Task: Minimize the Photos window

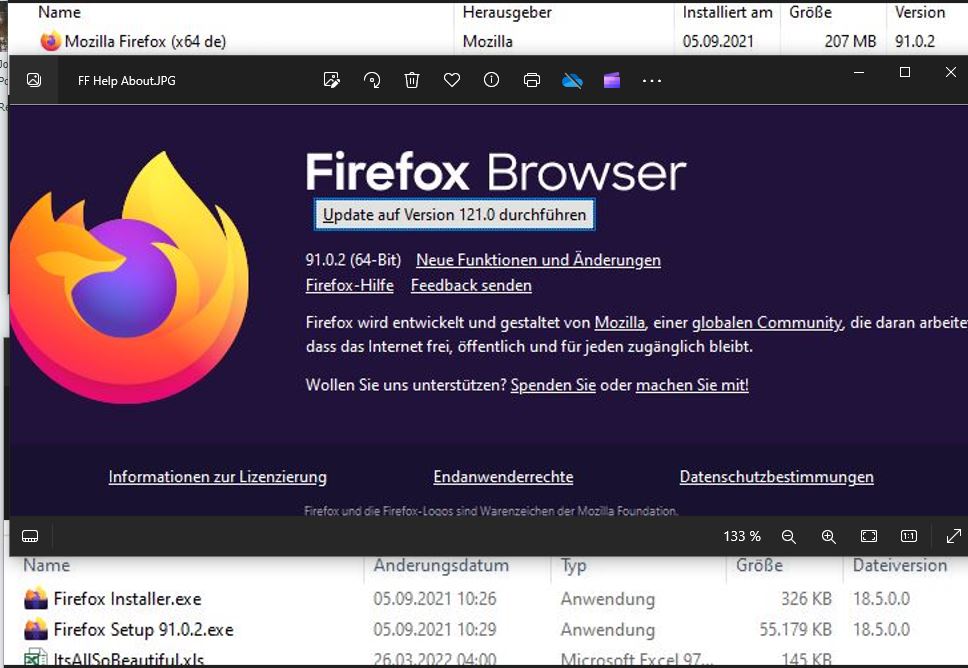Action: click(x=859, y=73)
